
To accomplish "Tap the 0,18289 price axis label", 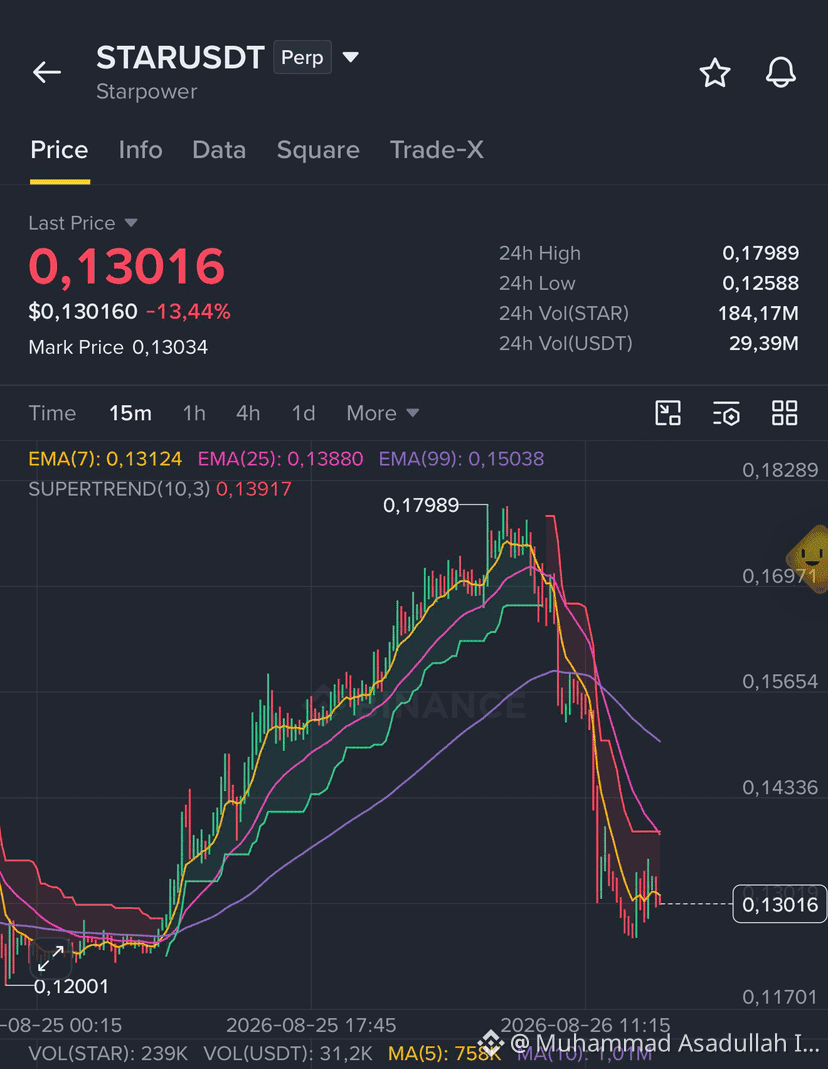I will coord(780,470).
